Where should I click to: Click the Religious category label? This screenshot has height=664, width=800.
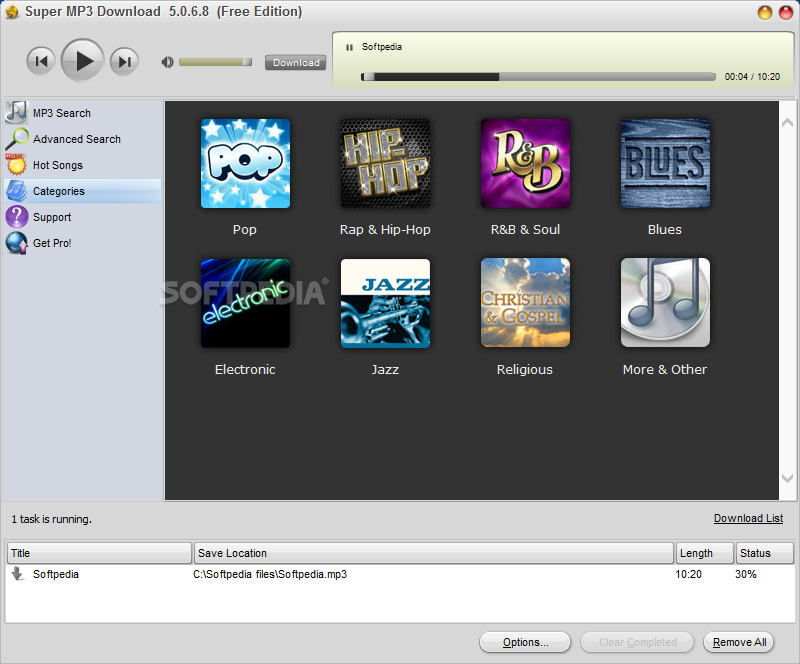[524, 370]
